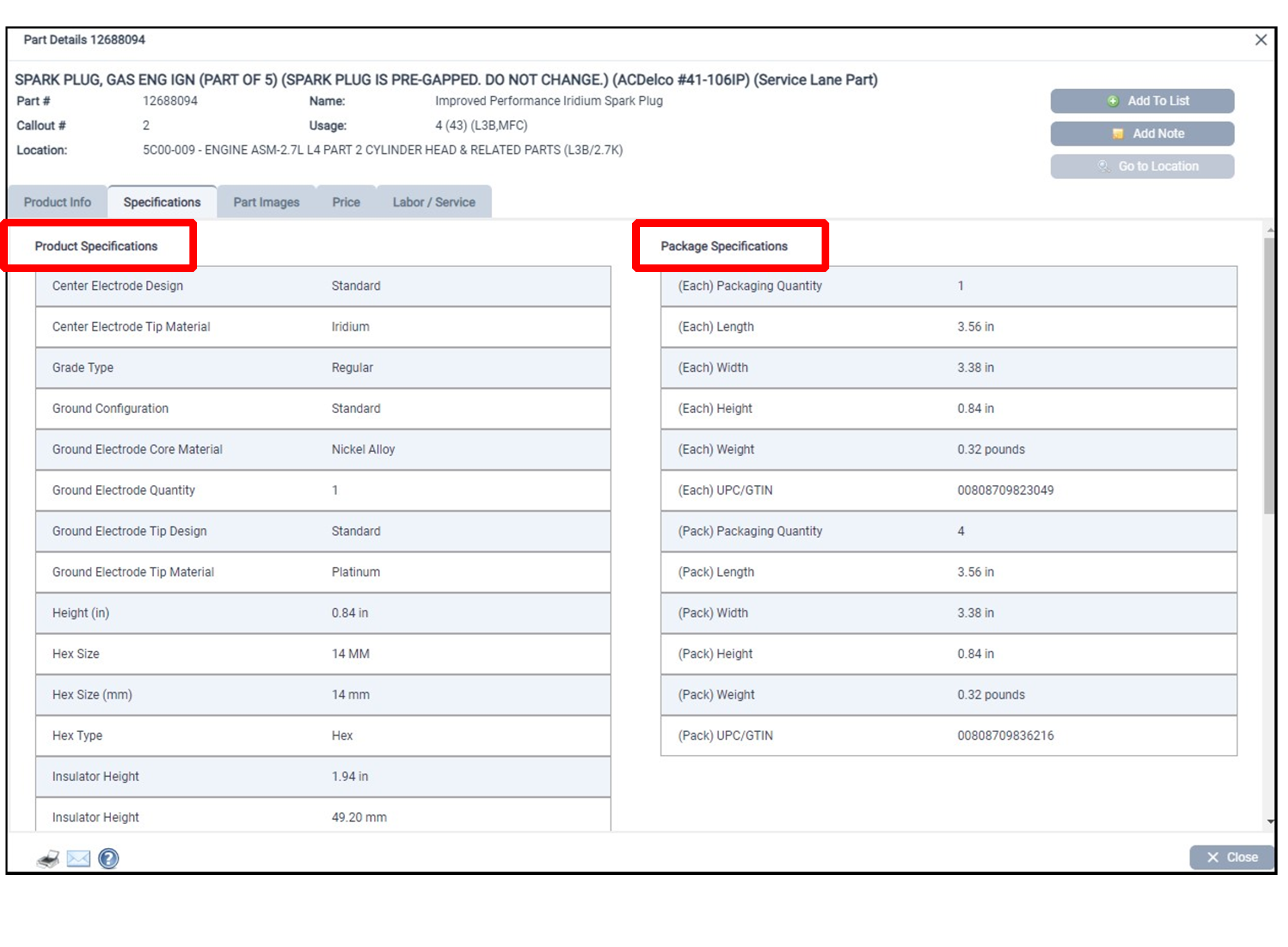Click the printer icon at bottom left
The height and width of the screenshot is (947, 1288).
(48, 858)
